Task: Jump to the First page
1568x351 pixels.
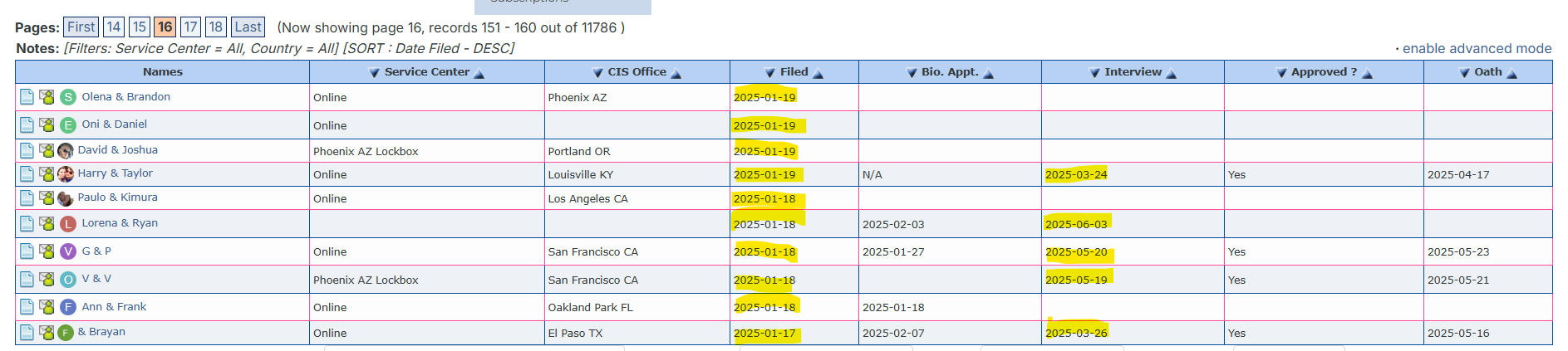Action: 81,27
